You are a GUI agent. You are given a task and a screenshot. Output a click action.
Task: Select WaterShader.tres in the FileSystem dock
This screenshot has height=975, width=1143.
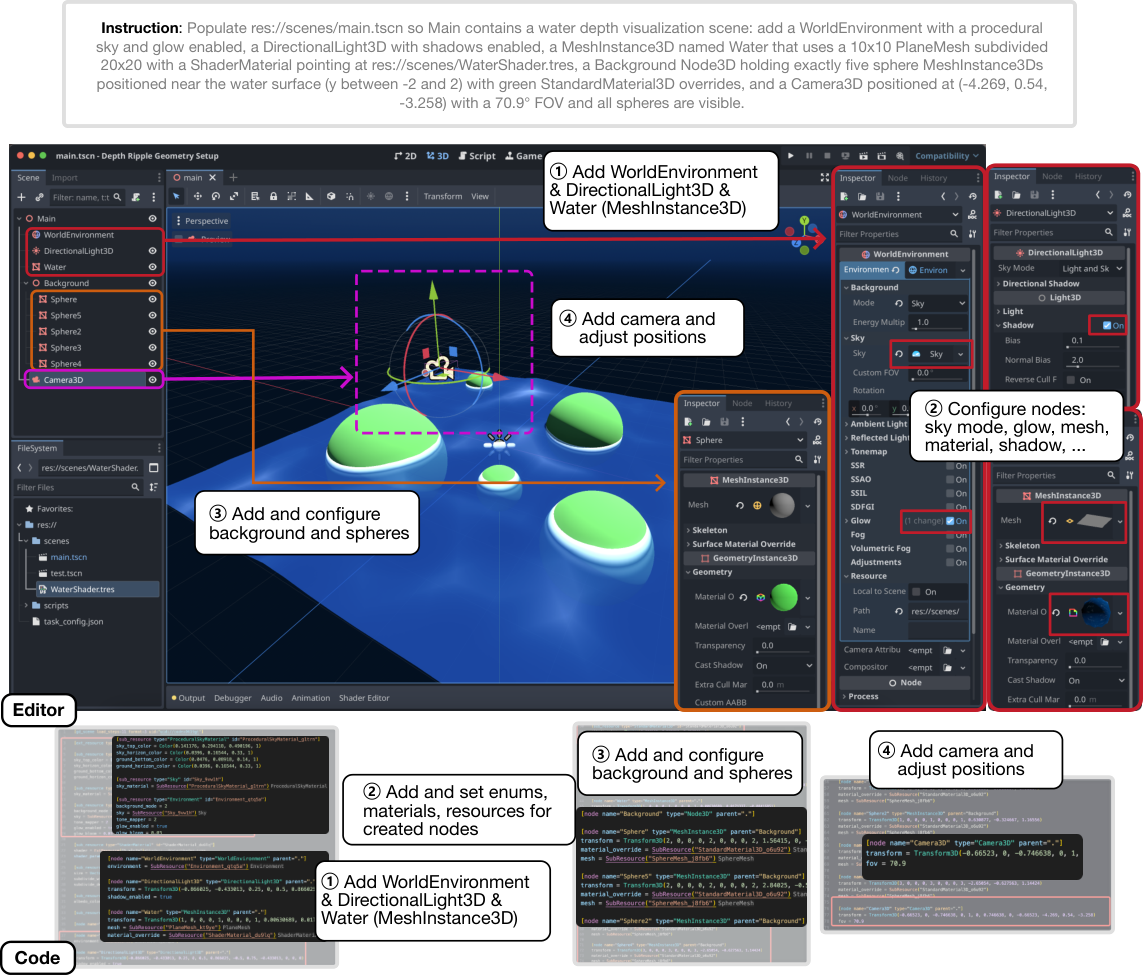[x=81, y=589]
